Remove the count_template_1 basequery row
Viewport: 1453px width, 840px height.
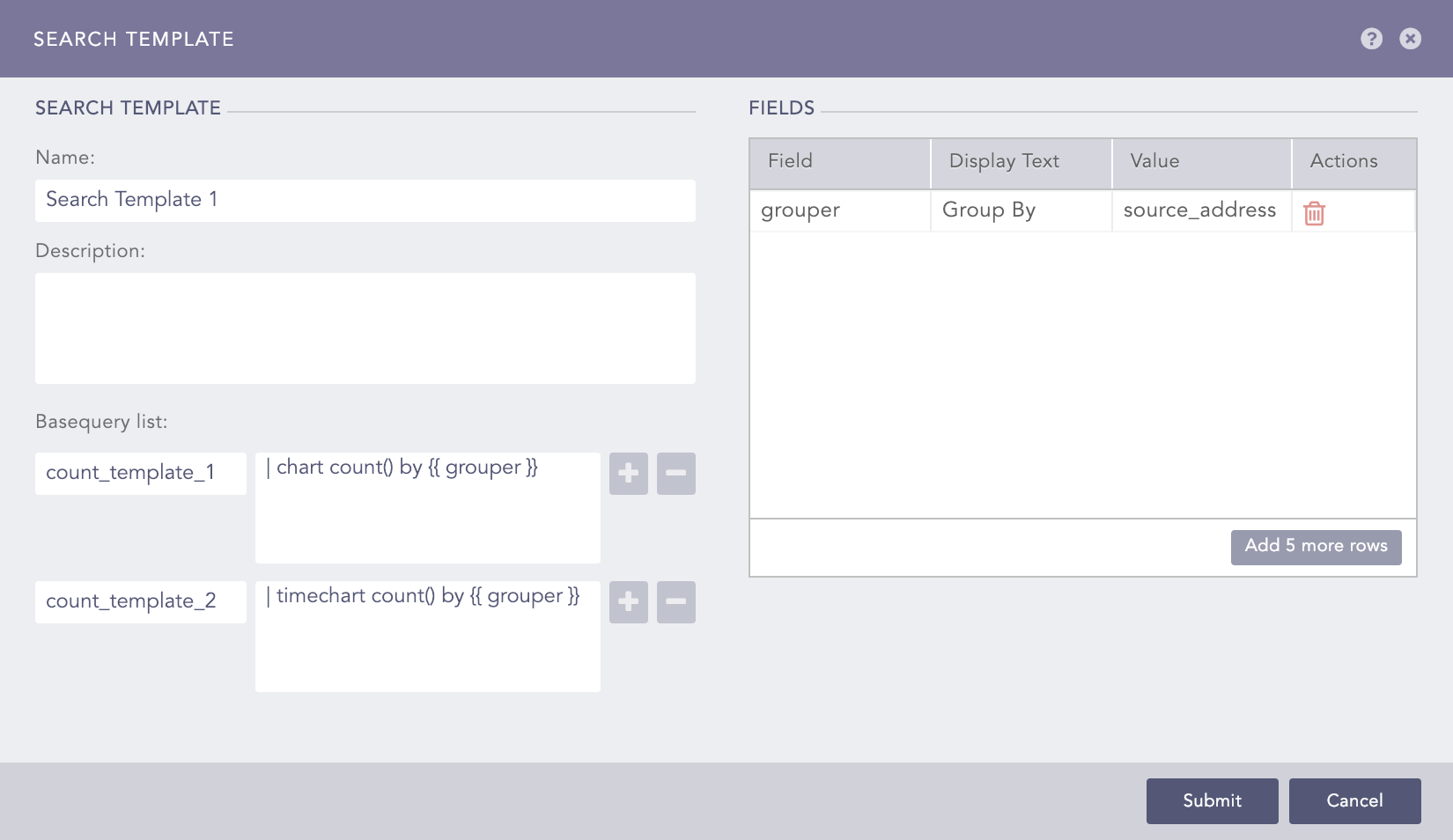click(675, 474)
